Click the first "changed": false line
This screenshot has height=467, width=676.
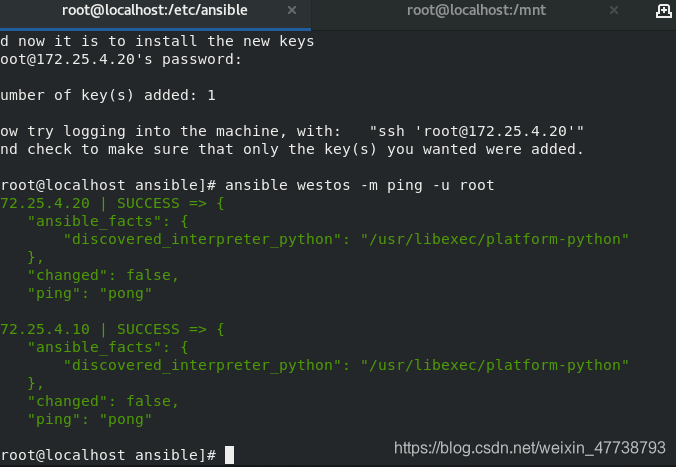[103, 275]
